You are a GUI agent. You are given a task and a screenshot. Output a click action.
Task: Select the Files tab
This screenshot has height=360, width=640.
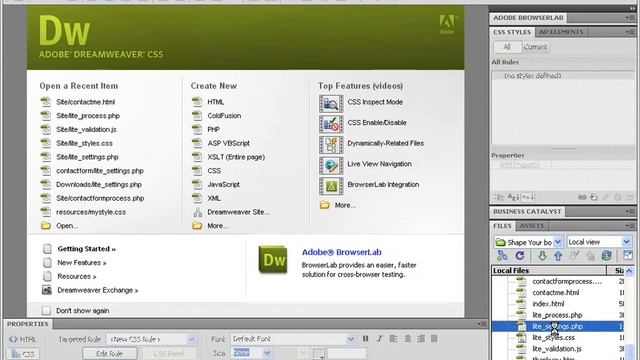(x=502, y=226)
